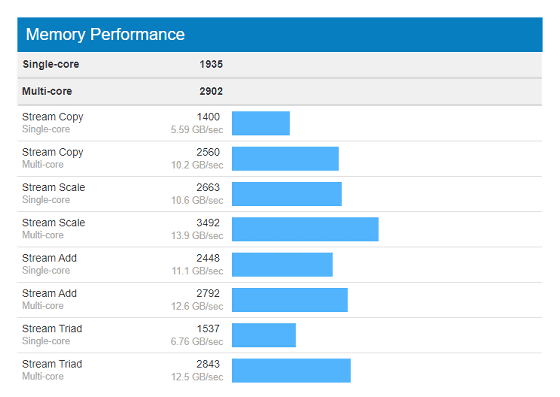This screenshot has width=560, height=397.
Task: Click the Memory Performance header title
Action: pos(105,35)
